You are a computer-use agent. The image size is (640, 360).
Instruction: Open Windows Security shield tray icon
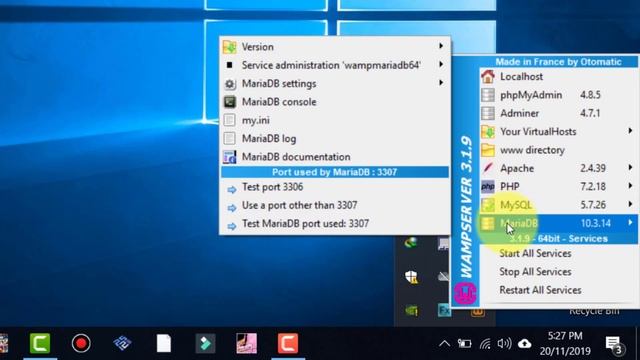412,277
